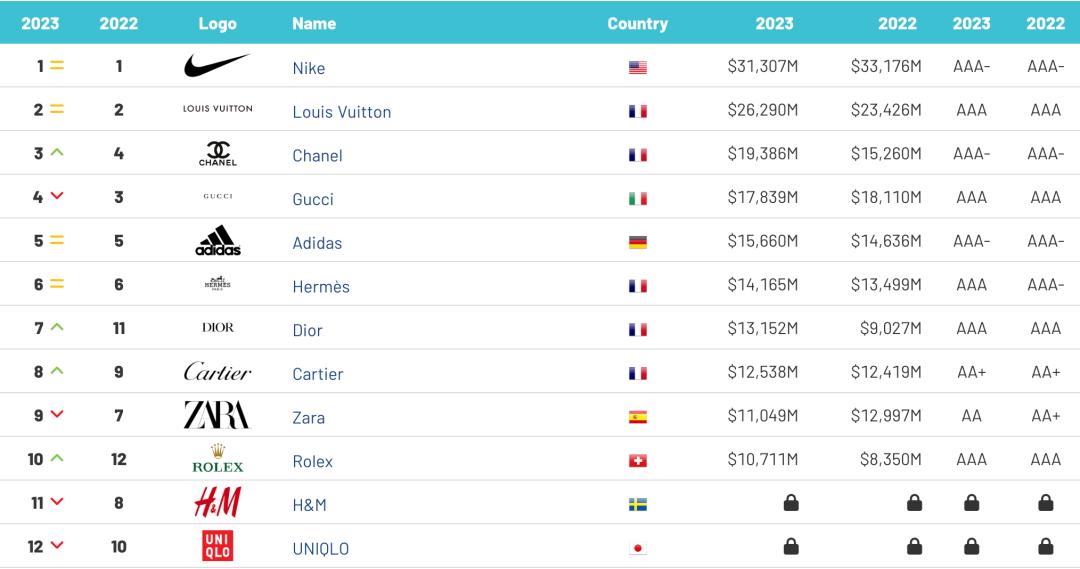Click the red H&M logo
This screenshot has height=569, width=1080.
pyautogui.click(x=217, y=503)
